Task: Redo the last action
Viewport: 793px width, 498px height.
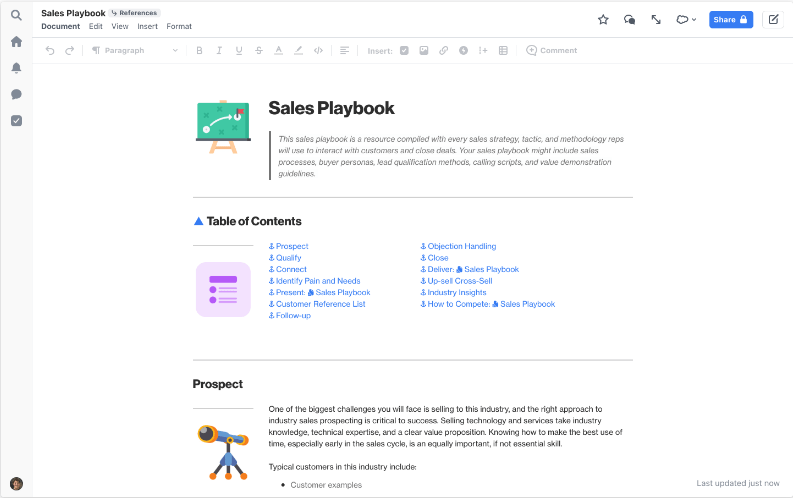Action: (x=69, y=51)
